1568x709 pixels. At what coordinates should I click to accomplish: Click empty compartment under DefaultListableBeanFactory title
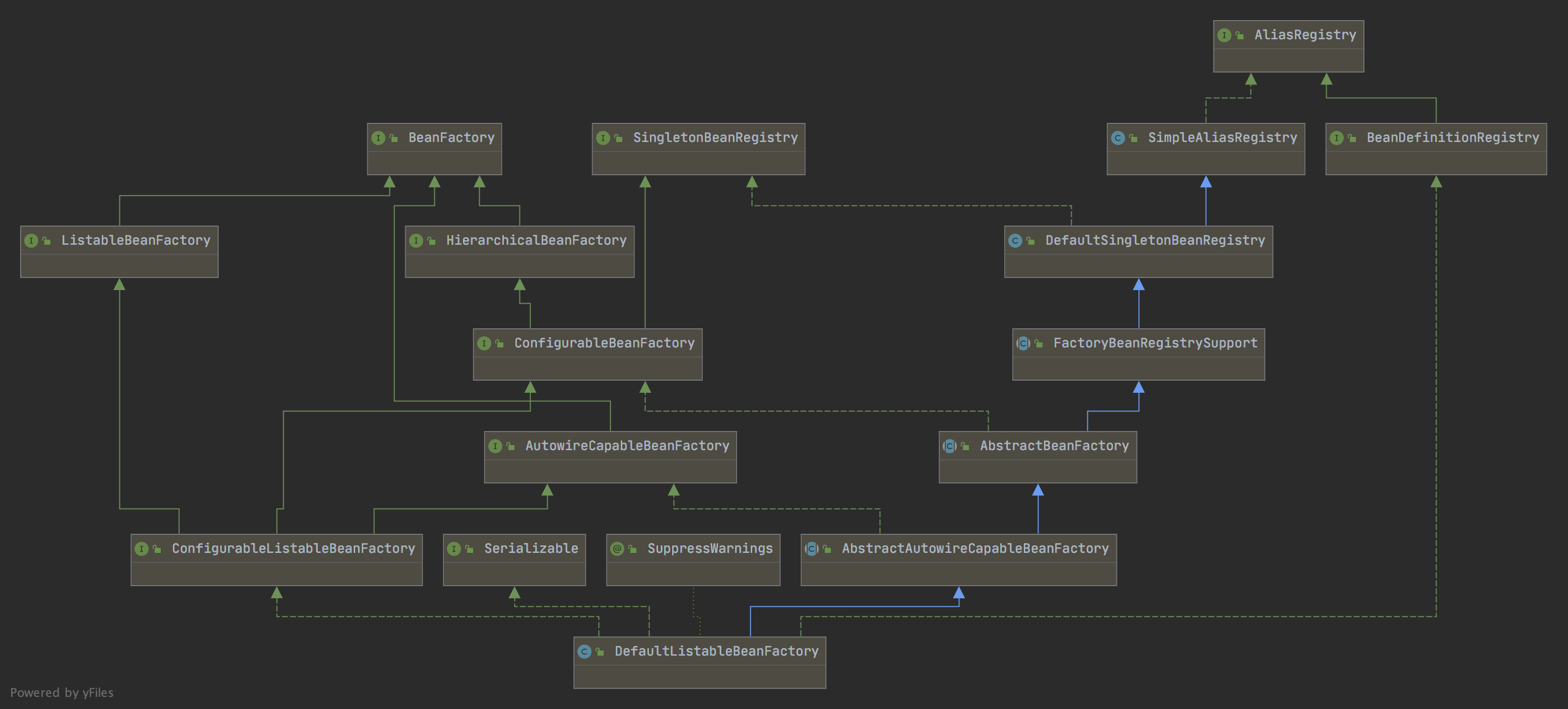point(699,676)
